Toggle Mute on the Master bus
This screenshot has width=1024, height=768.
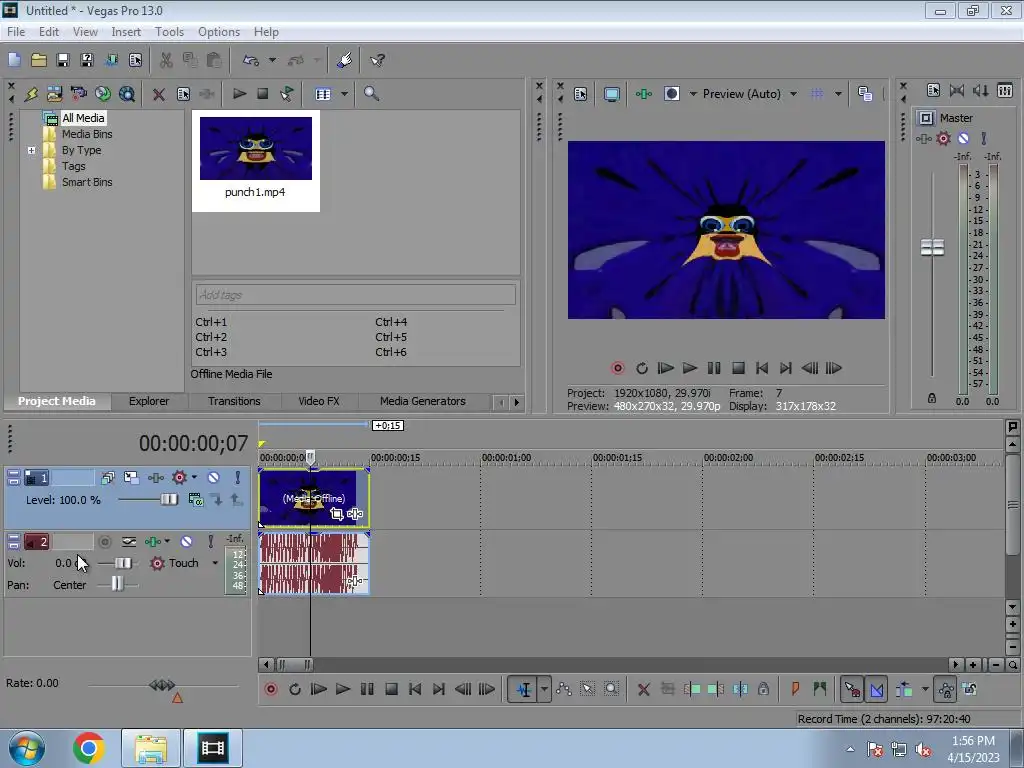pyautogui.click(x=963, y=138)
